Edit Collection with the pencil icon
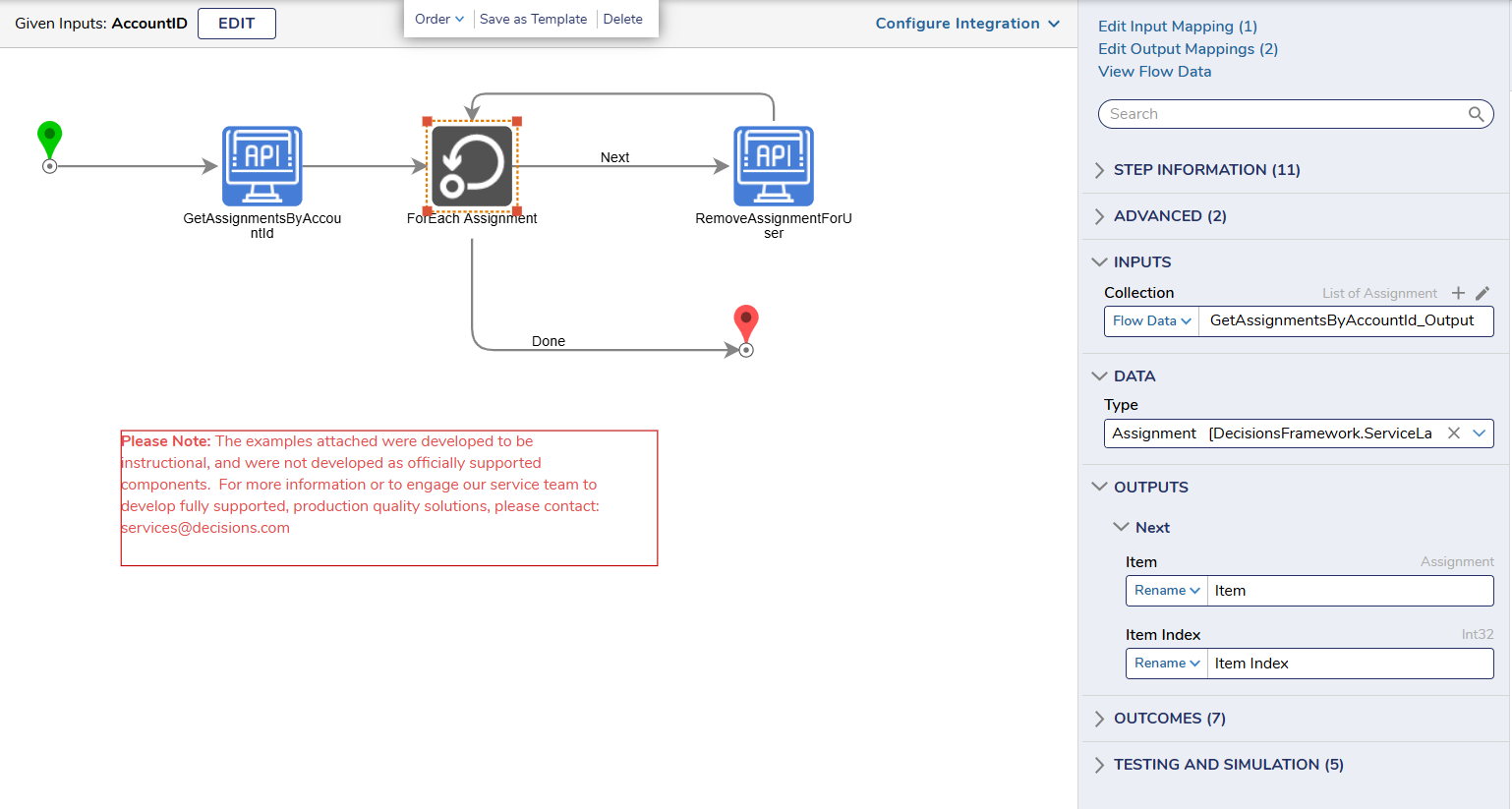Viewport: 1512px width, 809px height. [x=1483, y=293]
